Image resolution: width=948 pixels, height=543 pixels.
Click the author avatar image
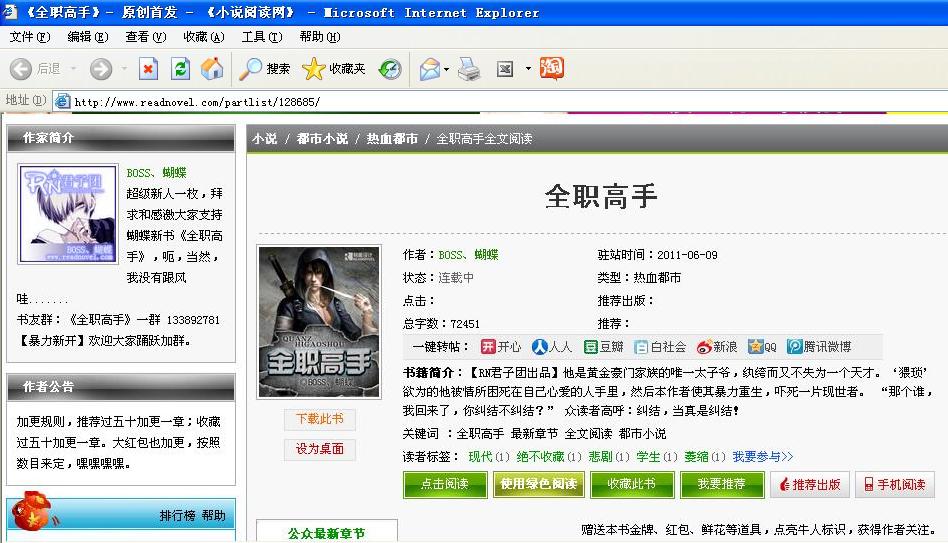pos(68,213)
